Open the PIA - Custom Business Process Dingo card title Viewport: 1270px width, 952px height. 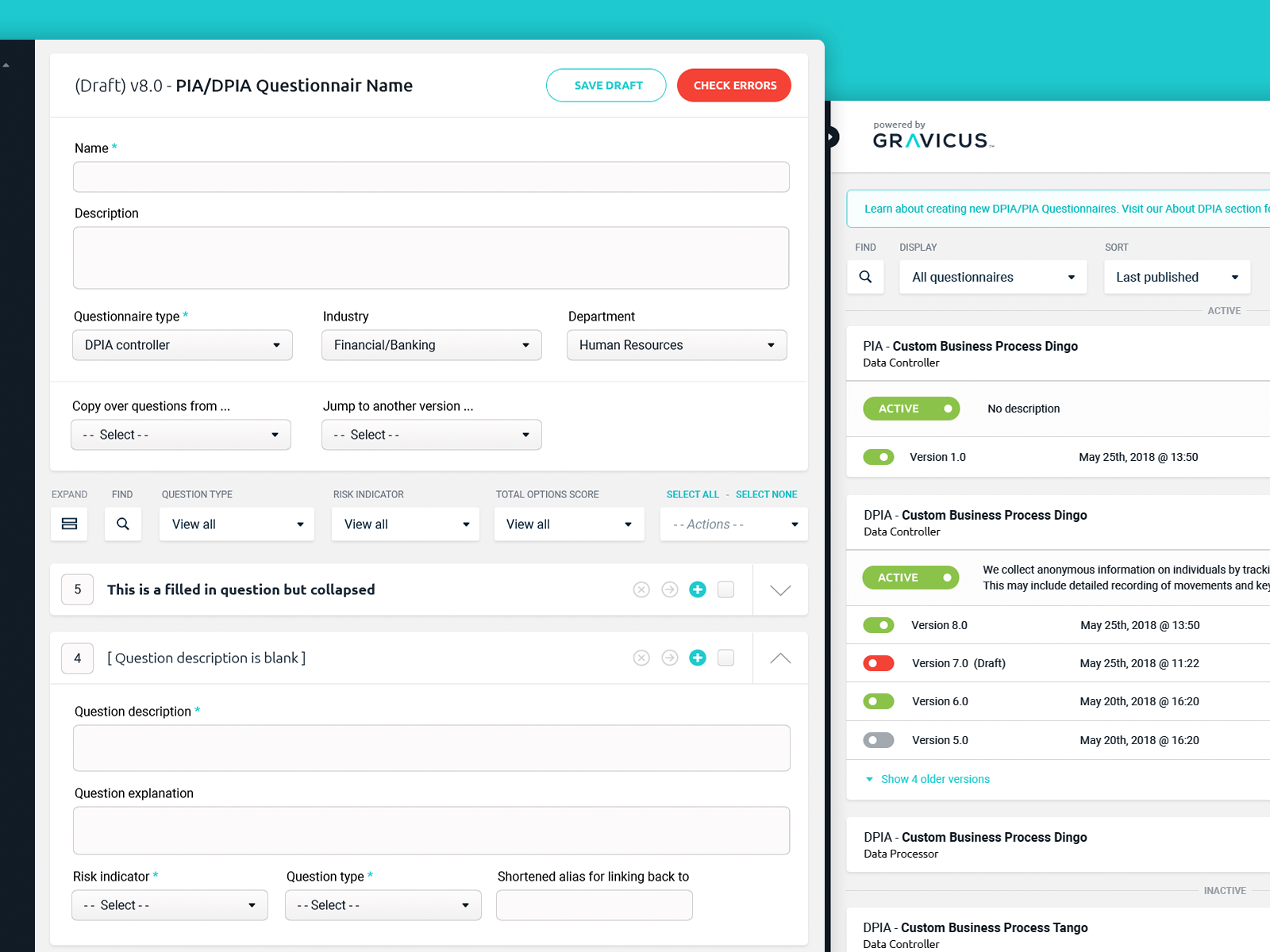click(x=970, y=346)
